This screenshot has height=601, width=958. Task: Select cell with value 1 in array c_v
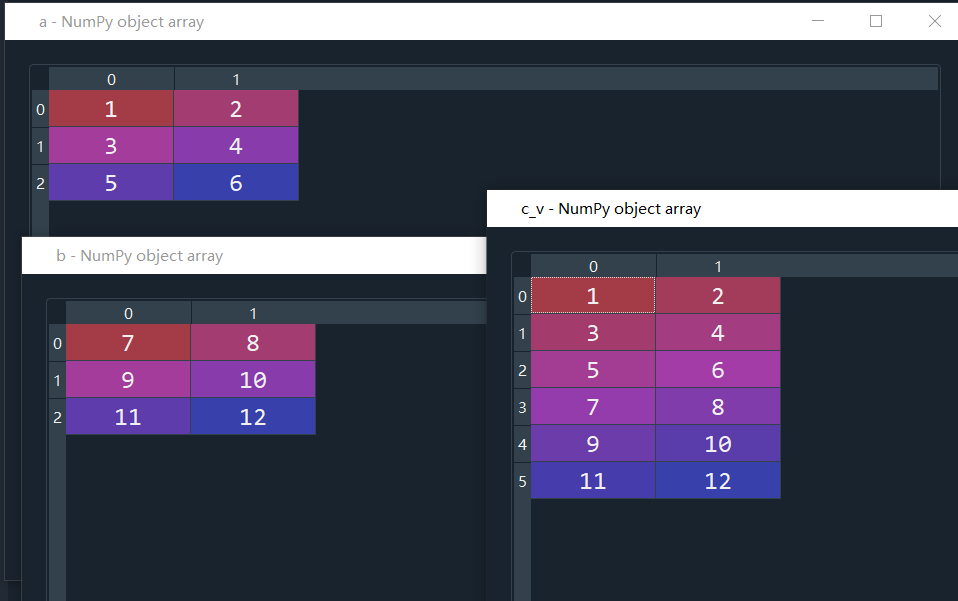tap(593, 296)
